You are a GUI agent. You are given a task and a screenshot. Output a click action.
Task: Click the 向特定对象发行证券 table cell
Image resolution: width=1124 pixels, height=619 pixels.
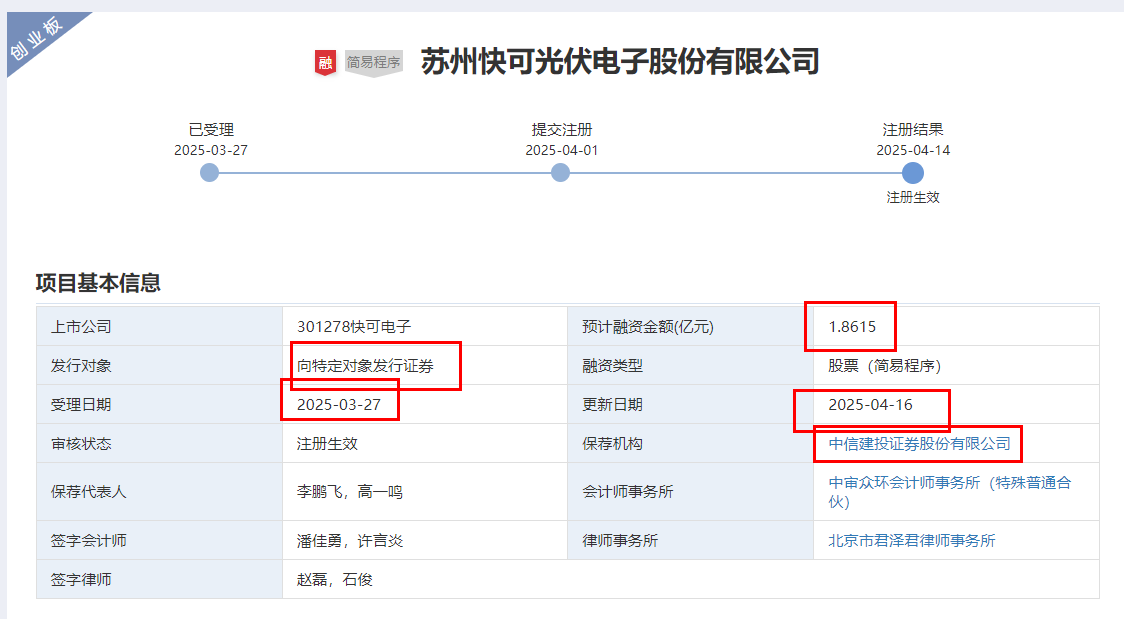[x=365, y=365]
